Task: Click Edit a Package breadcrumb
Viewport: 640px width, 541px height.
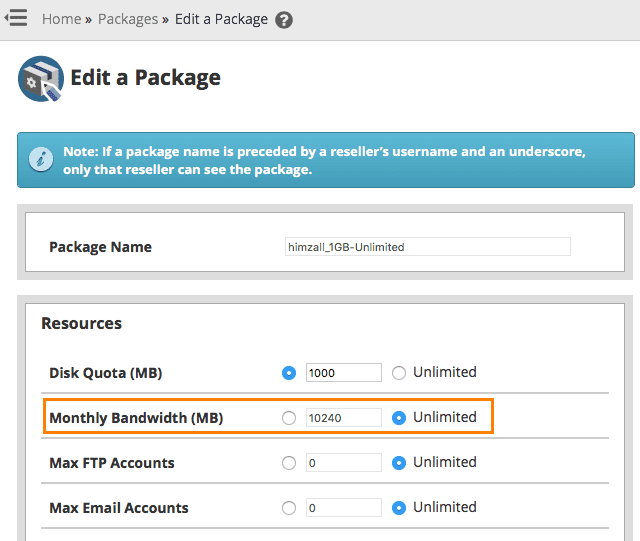Action: 221,19
